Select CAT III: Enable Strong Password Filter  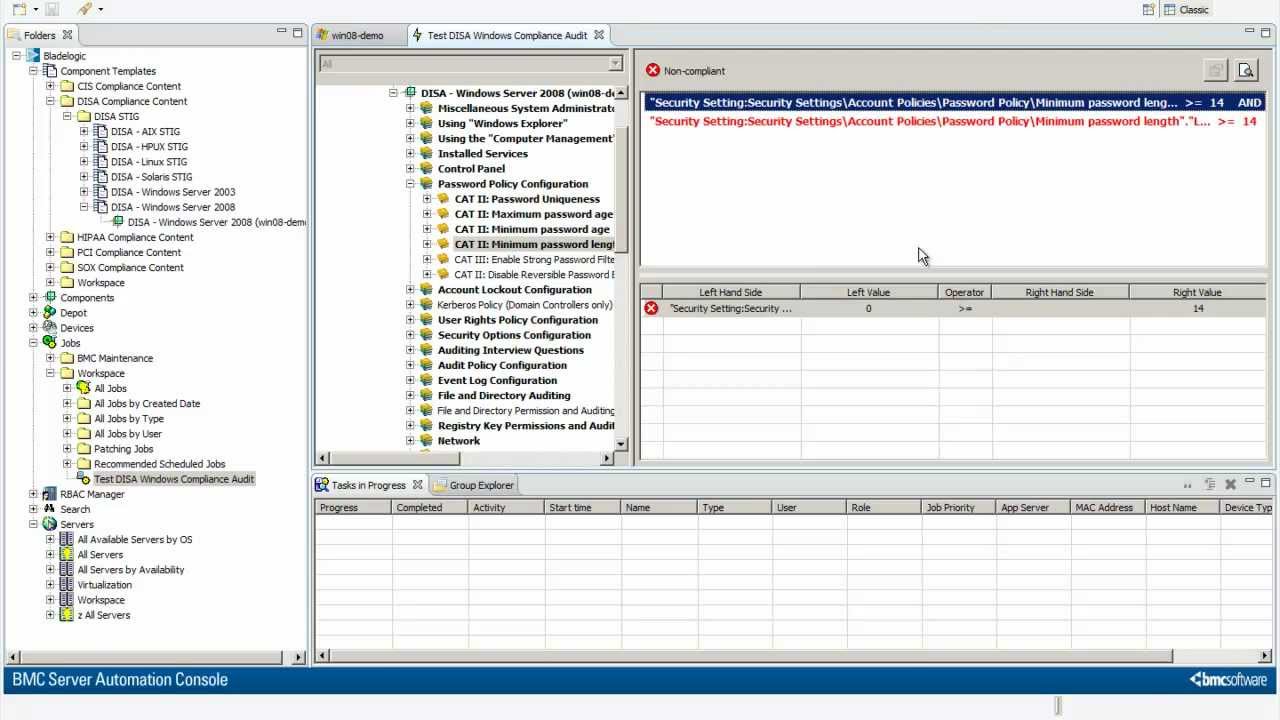534,259
